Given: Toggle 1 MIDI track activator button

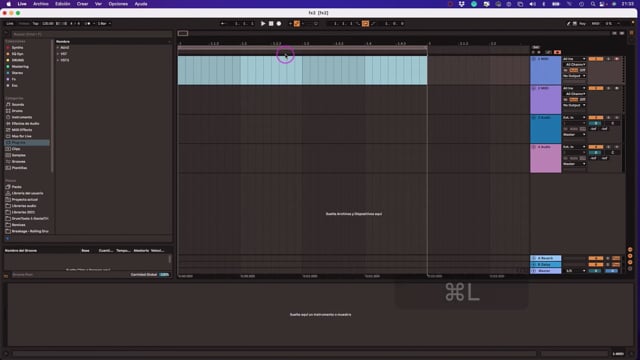Looking at the screenshot, I should point(596,59).
